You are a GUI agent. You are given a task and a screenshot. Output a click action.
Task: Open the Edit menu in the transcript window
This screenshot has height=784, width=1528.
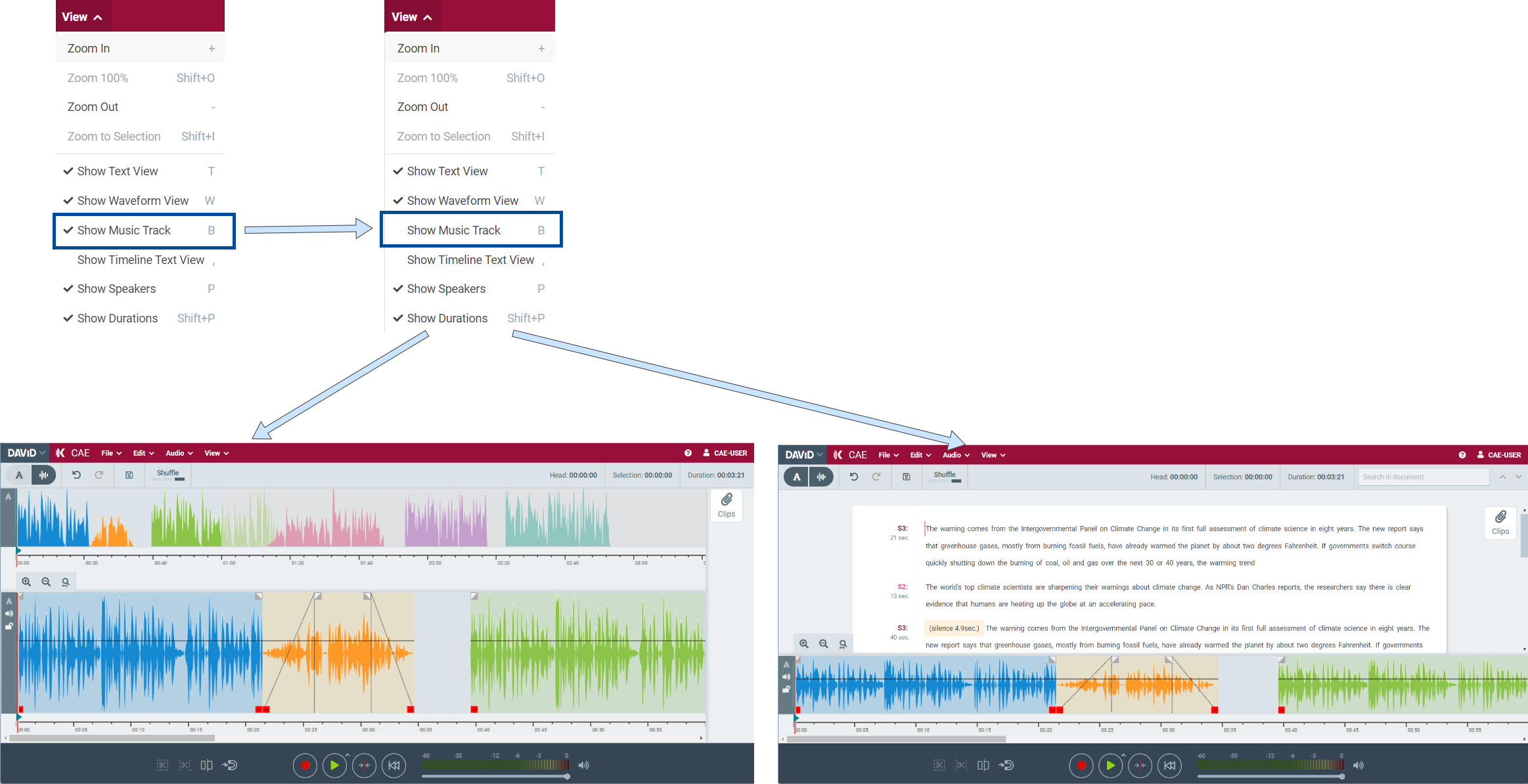[920, 455]
